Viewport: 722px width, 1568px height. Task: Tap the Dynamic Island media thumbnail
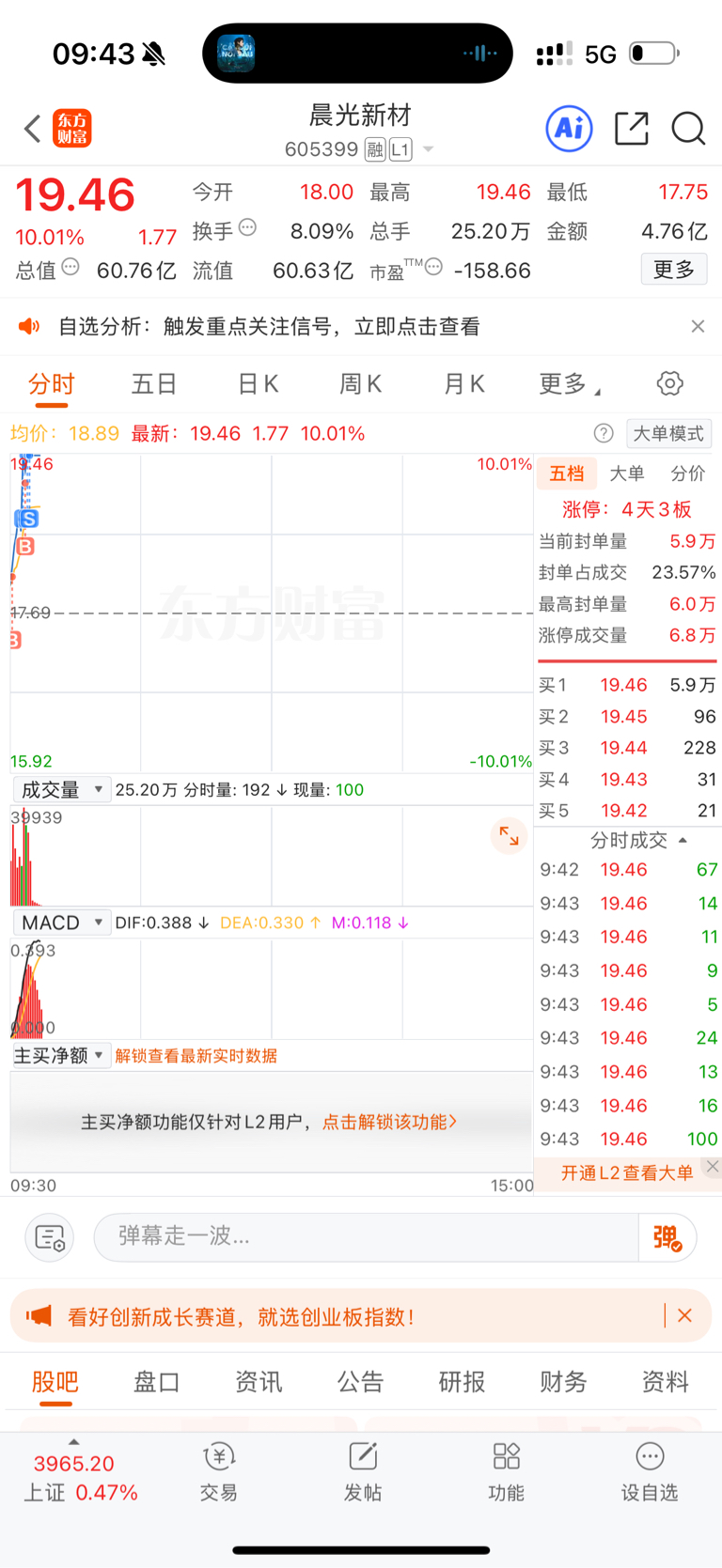(x=236, y=54)
